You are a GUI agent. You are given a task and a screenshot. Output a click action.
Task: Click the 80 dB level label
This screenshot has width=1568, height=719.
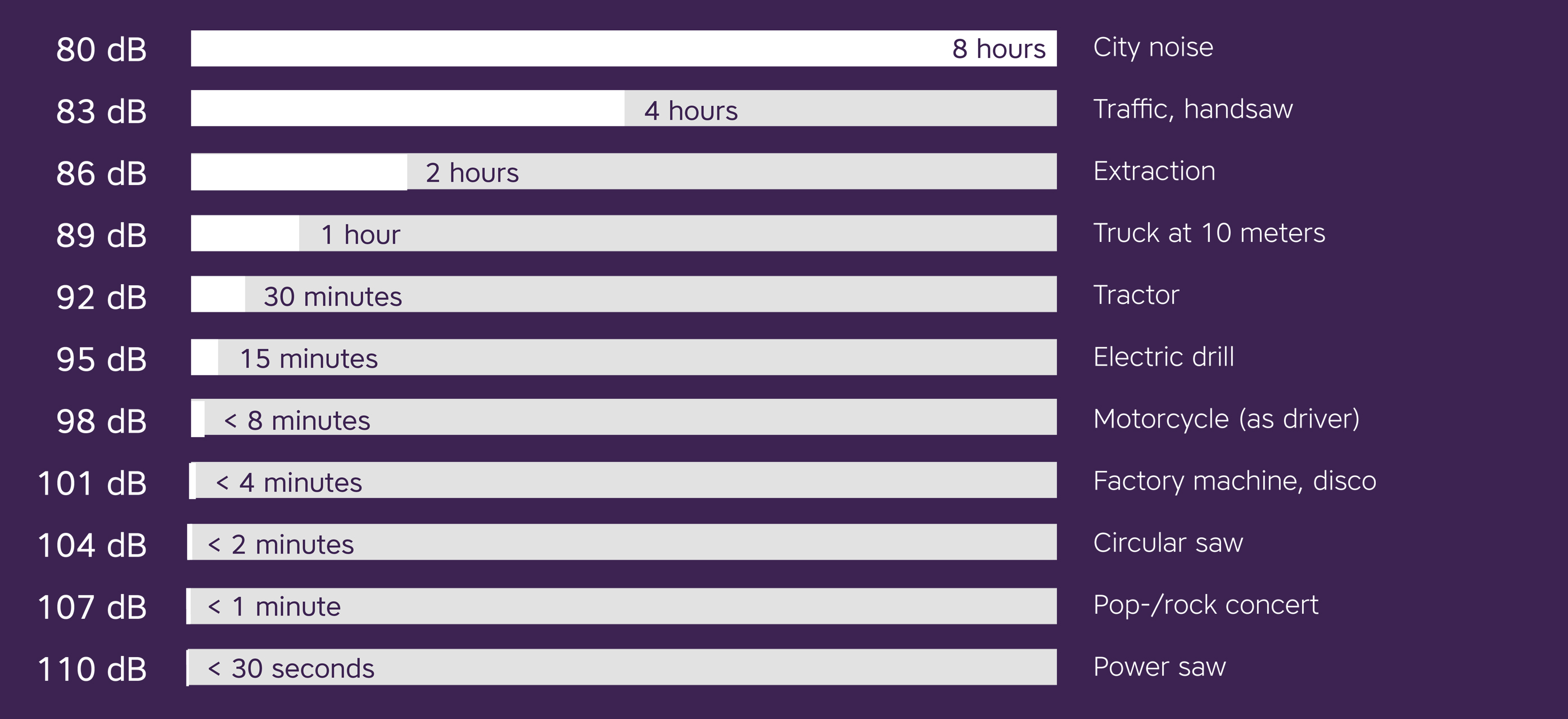pos(101,50)
